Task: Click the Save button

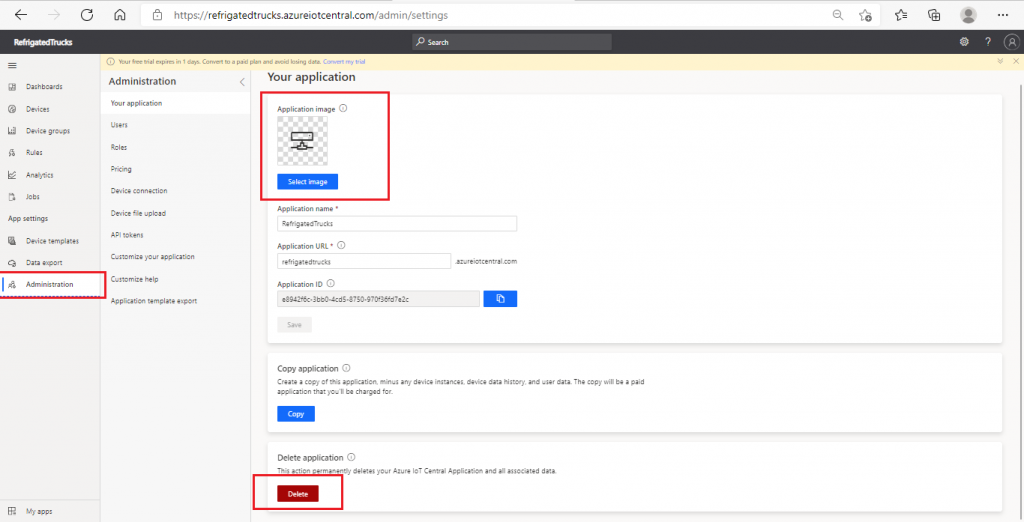Action: pos(295,325)
